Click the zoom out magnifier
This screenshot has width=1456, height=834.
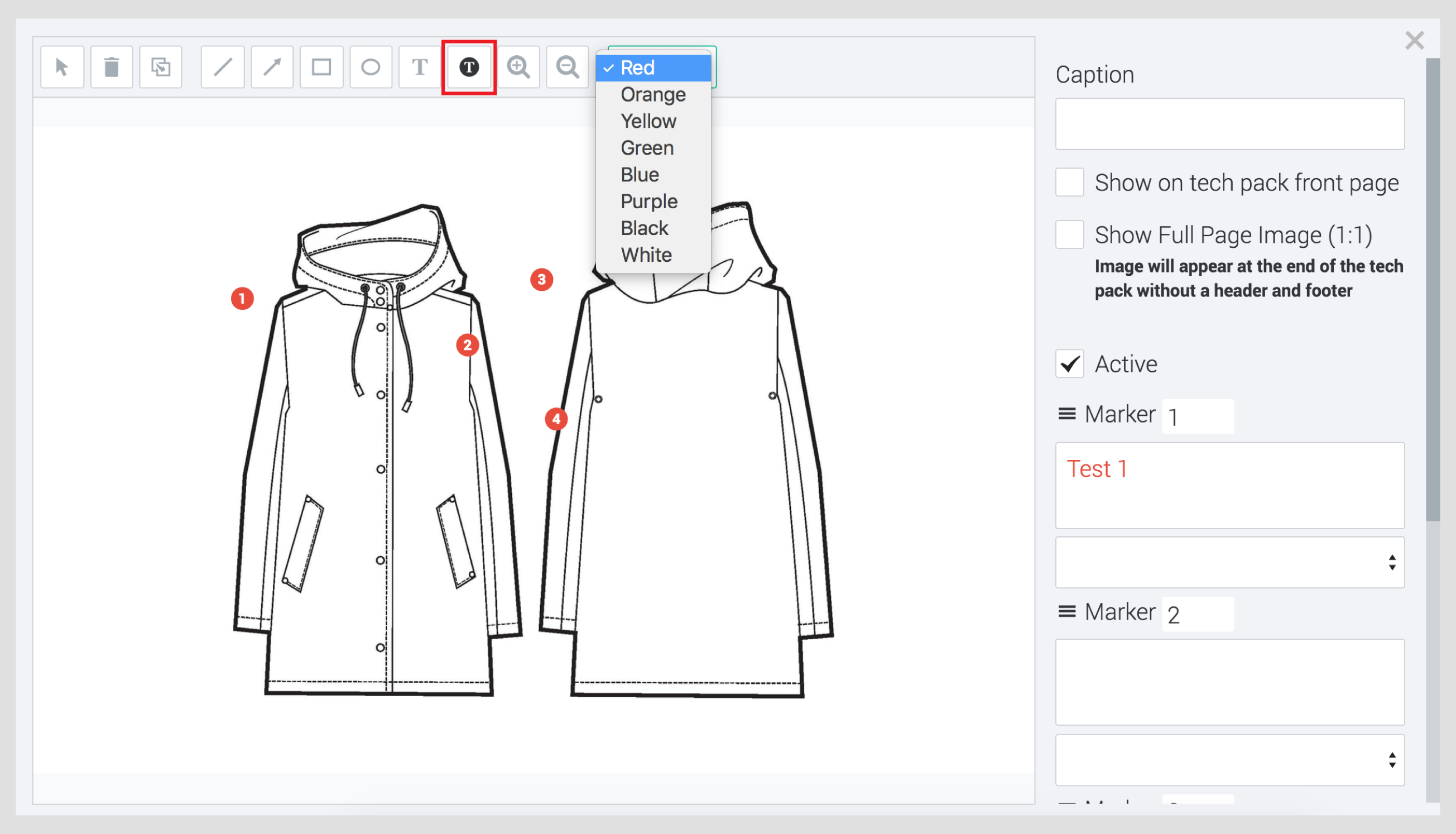pyautogui.click(x=568, y=67)
